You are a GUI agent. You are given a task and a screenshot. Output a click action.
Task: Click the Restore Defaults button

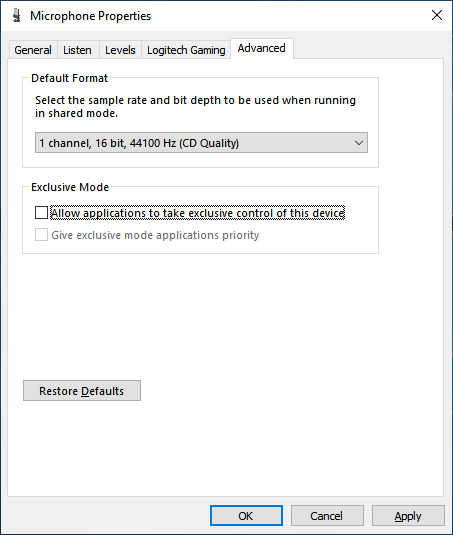(x=82, y=391)
